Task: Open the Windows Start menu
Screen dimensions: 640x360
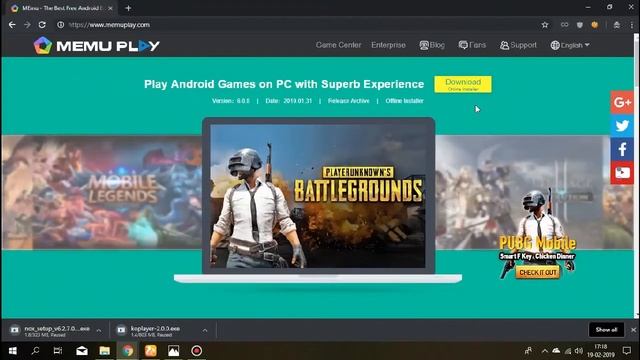Action: click(x=12, y=351)
